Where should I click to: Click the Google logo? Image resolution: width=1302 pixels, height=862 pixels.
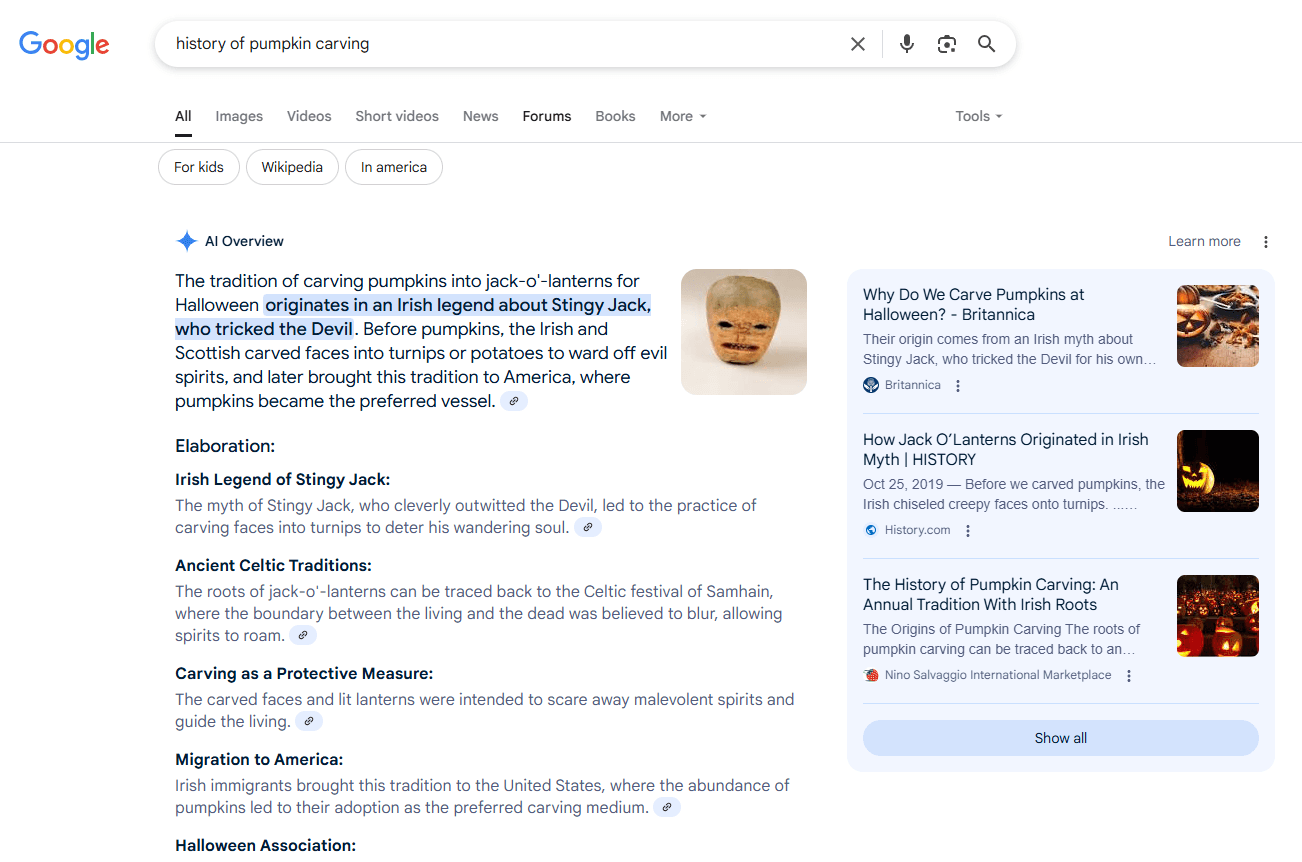point(64,44)
